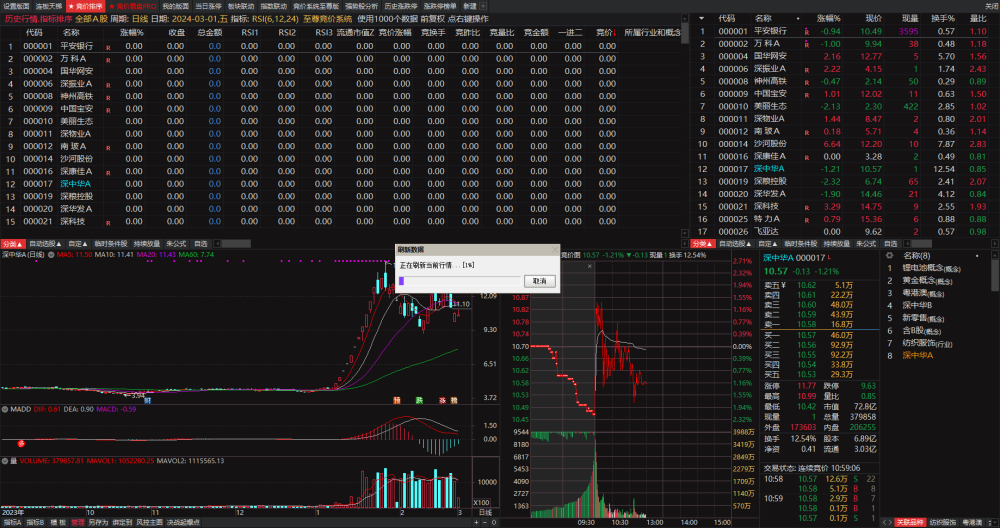Switch to 关联品种 tab
This screenshot has height=528, width=1000.
tap(909, 522)
